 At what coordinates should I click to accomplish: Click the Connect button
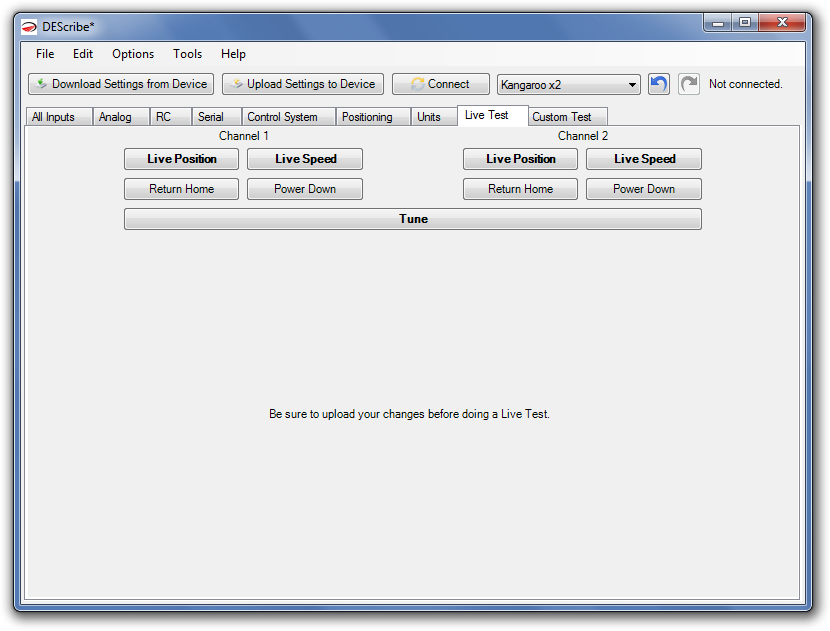point(440,84)
